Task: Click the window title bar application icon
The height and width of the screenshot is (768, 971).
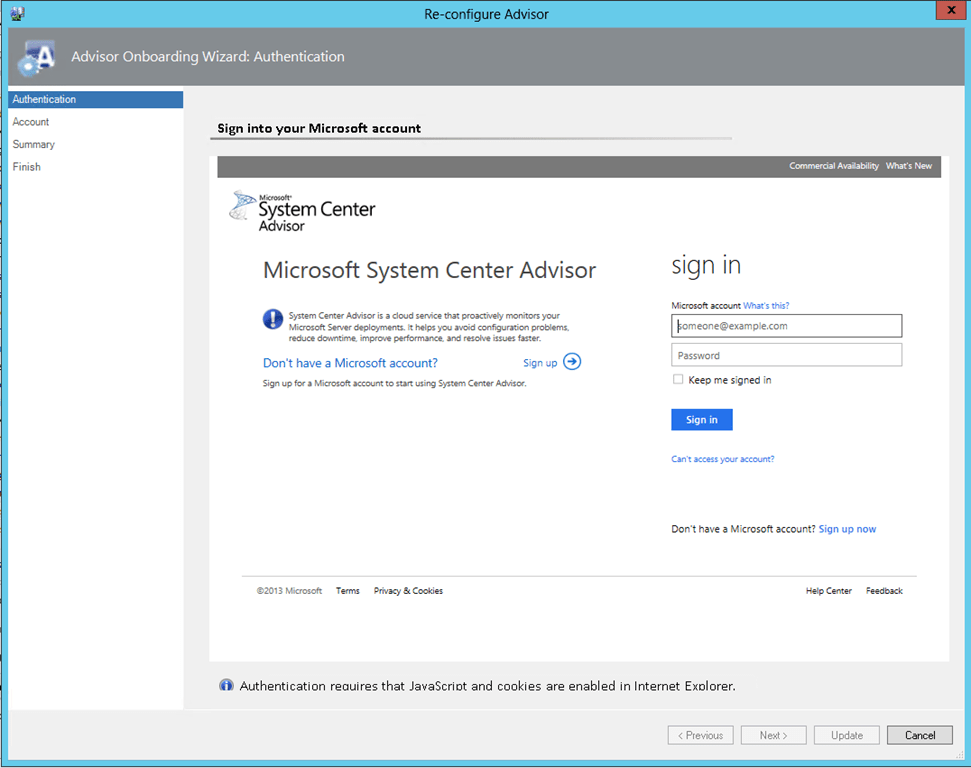Action: coord(17,13)
